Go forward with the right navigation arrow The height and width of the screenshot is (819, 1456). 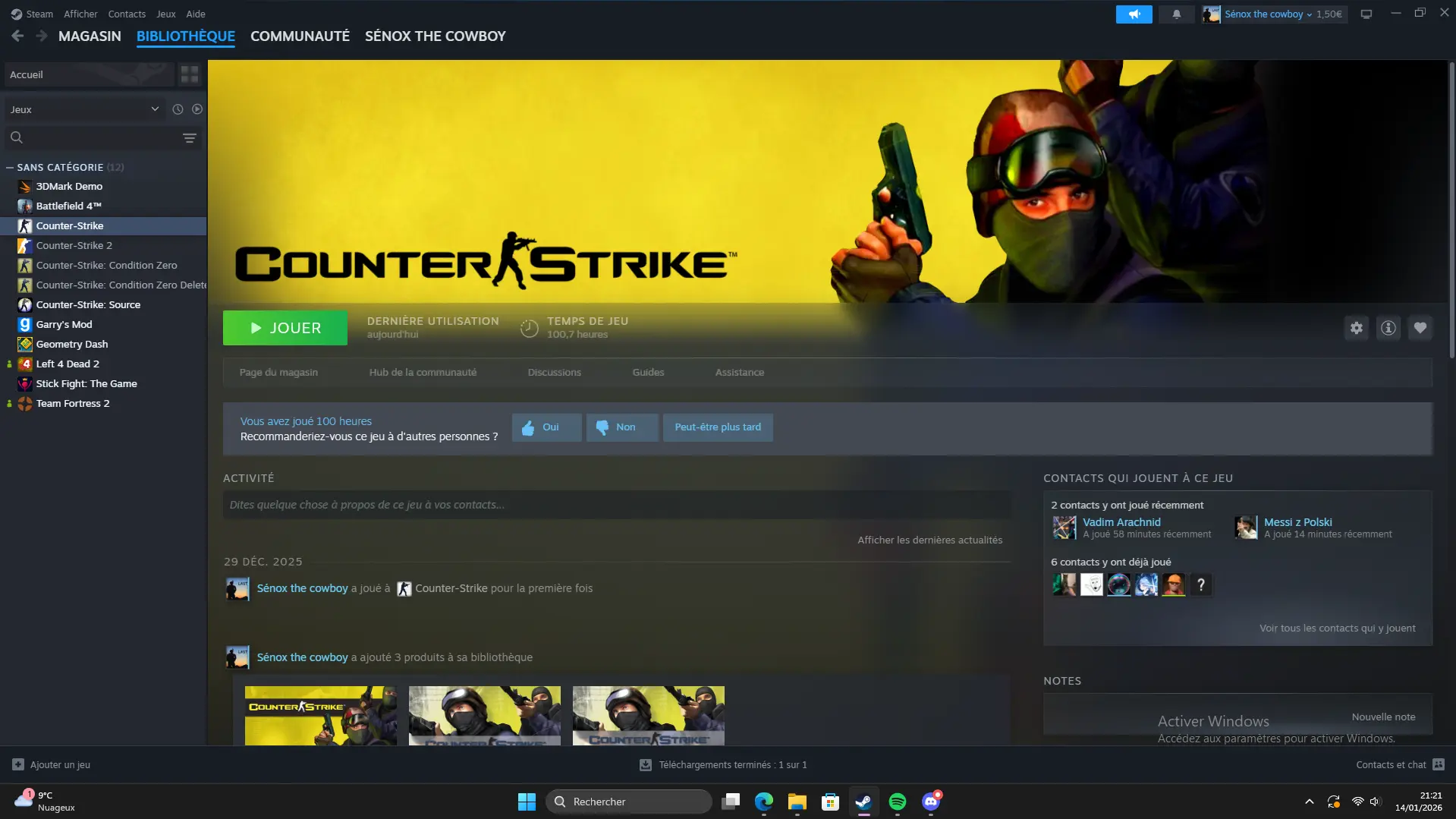coord(42,36)
